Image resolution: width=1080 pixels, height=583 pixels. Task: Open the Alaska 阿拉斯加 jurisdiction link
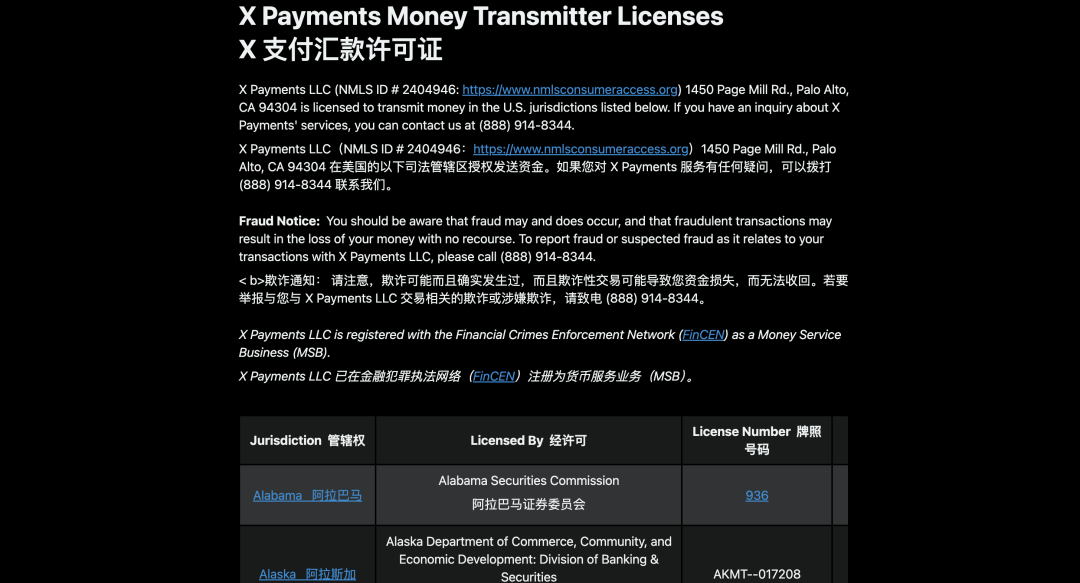(x=307, y=574)
